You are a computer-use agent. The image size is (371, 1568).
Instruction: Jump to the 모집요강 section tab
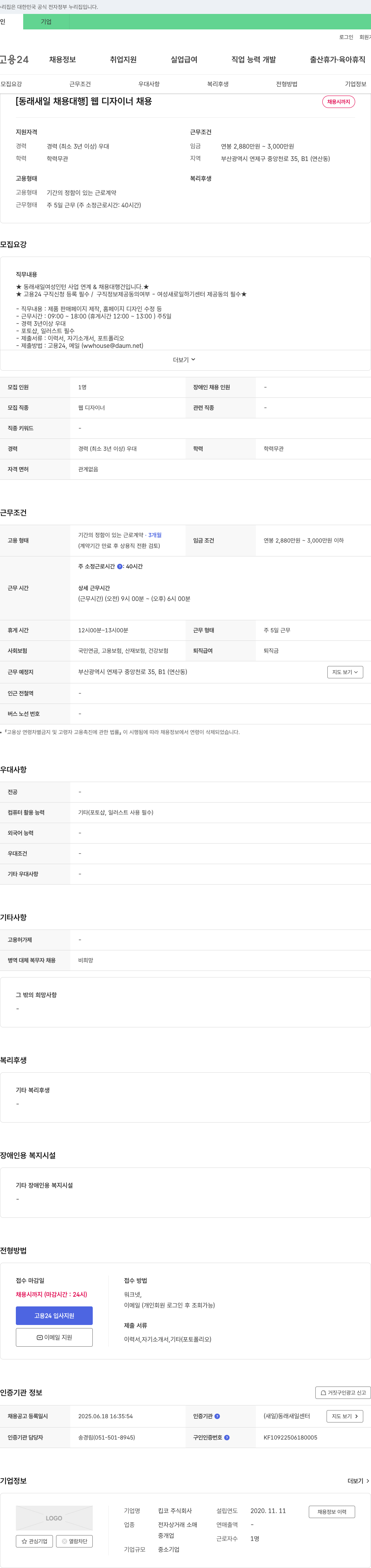coord(11,84)
